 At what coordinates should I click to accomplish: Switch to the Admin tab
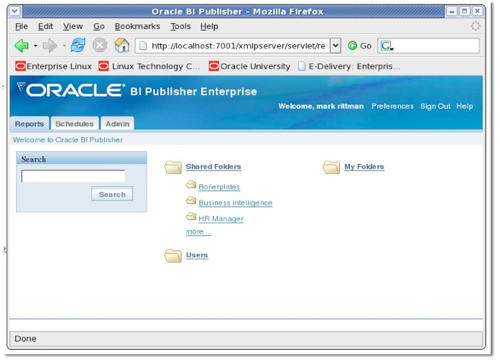(117, 124)
